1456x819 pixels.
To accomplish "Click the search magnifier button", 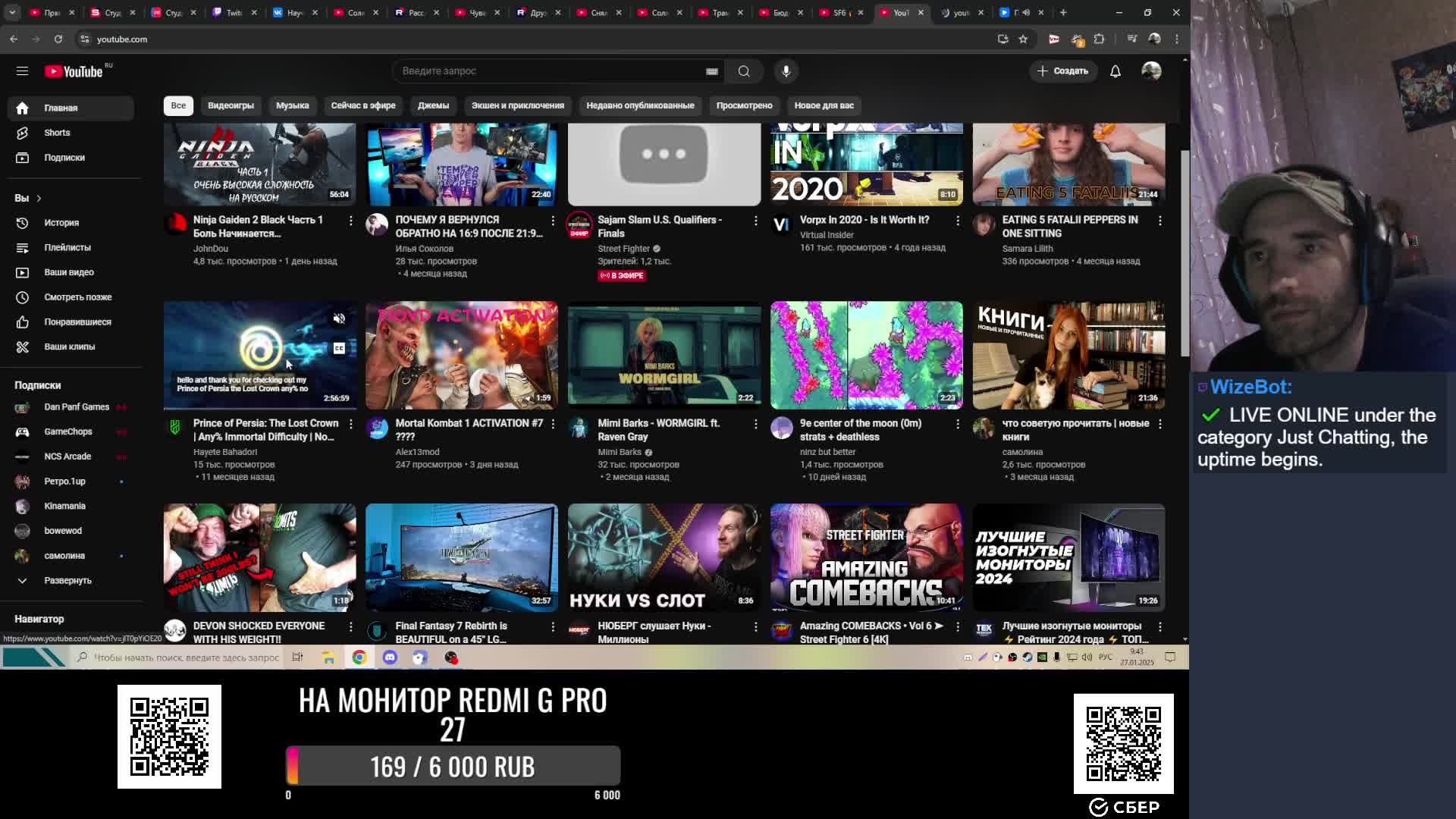I will pyautogui.click(x=743, y=71).
